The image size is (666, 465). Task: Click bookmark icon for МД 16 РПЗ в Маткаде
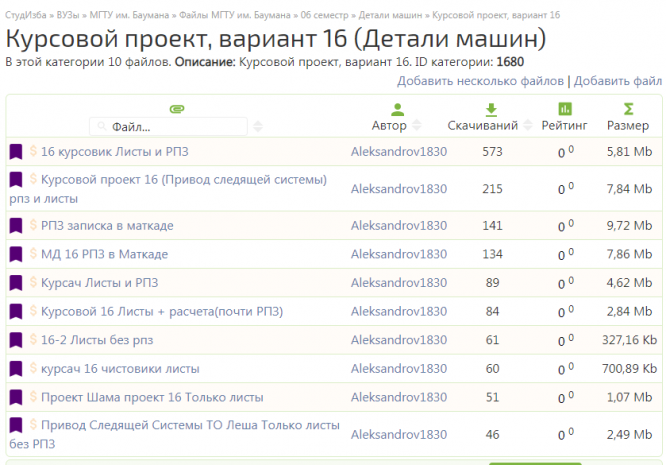click(16, 254)
